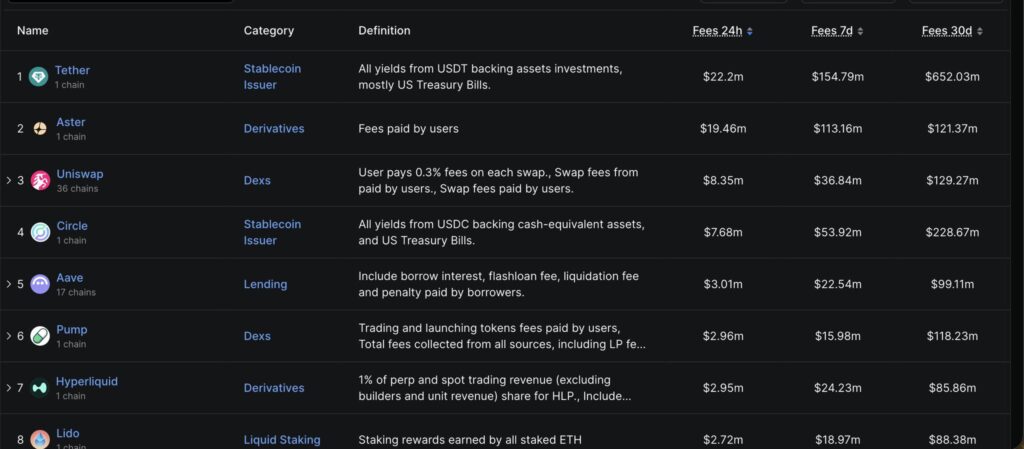This screenshot has height=449, width=1024.
Task: Expand the Uniswap row chevron
Action: point(8,181)
